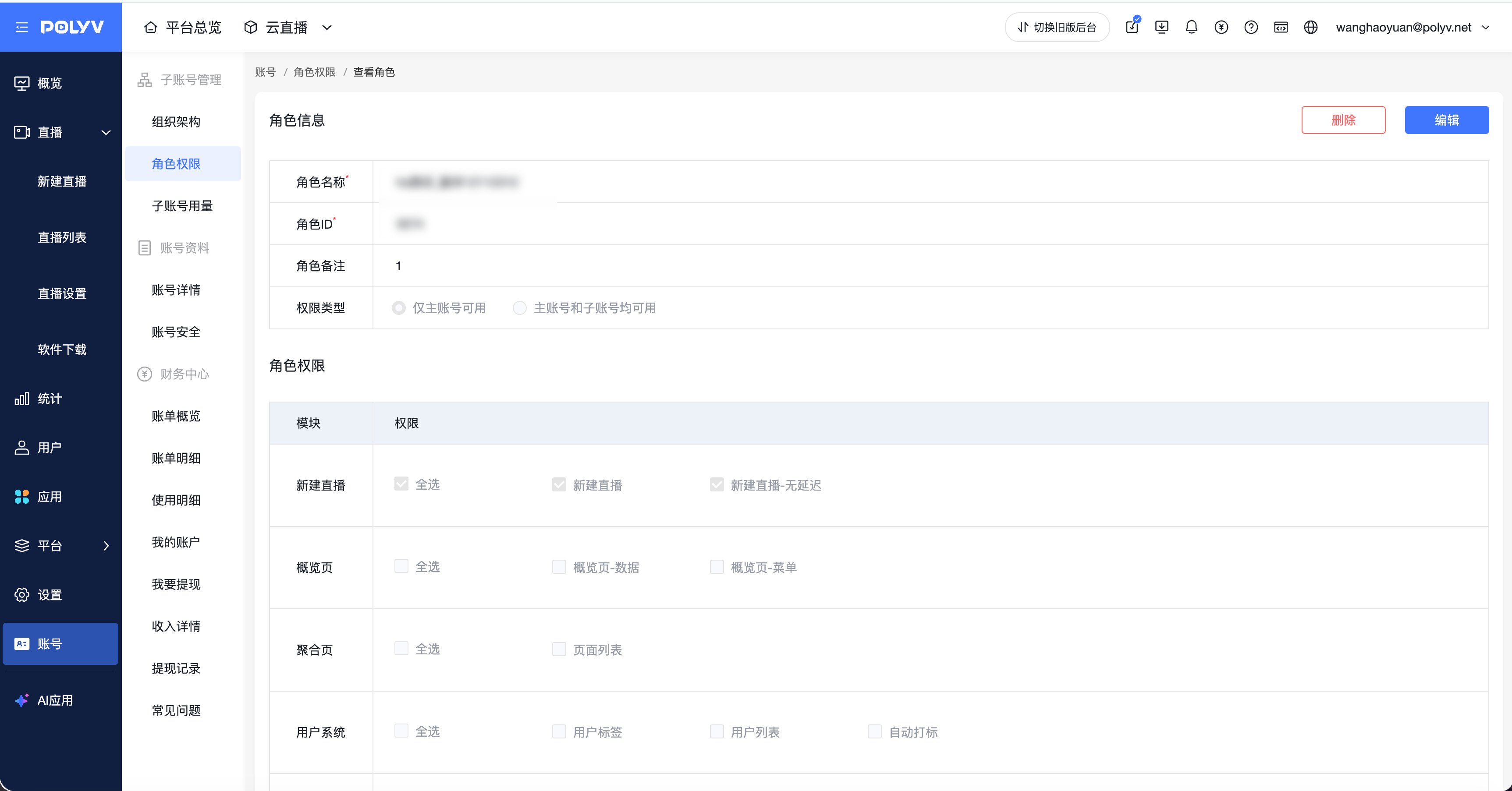1512x791 pixels.
Task: Click the 用户 person icon in sidebar
Action: point(22,448)
